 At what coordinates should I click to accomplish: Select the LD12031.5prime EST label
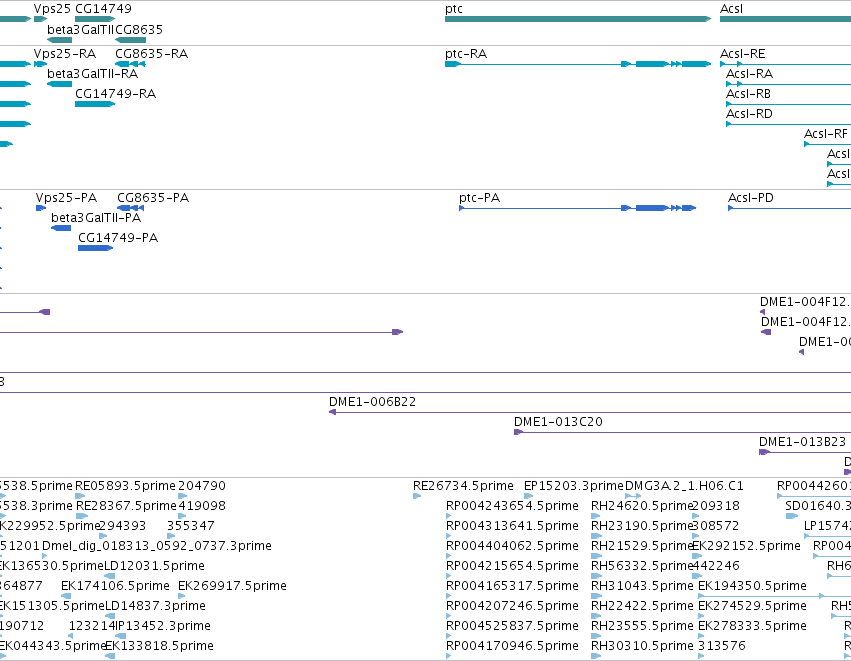click(155, 566)
